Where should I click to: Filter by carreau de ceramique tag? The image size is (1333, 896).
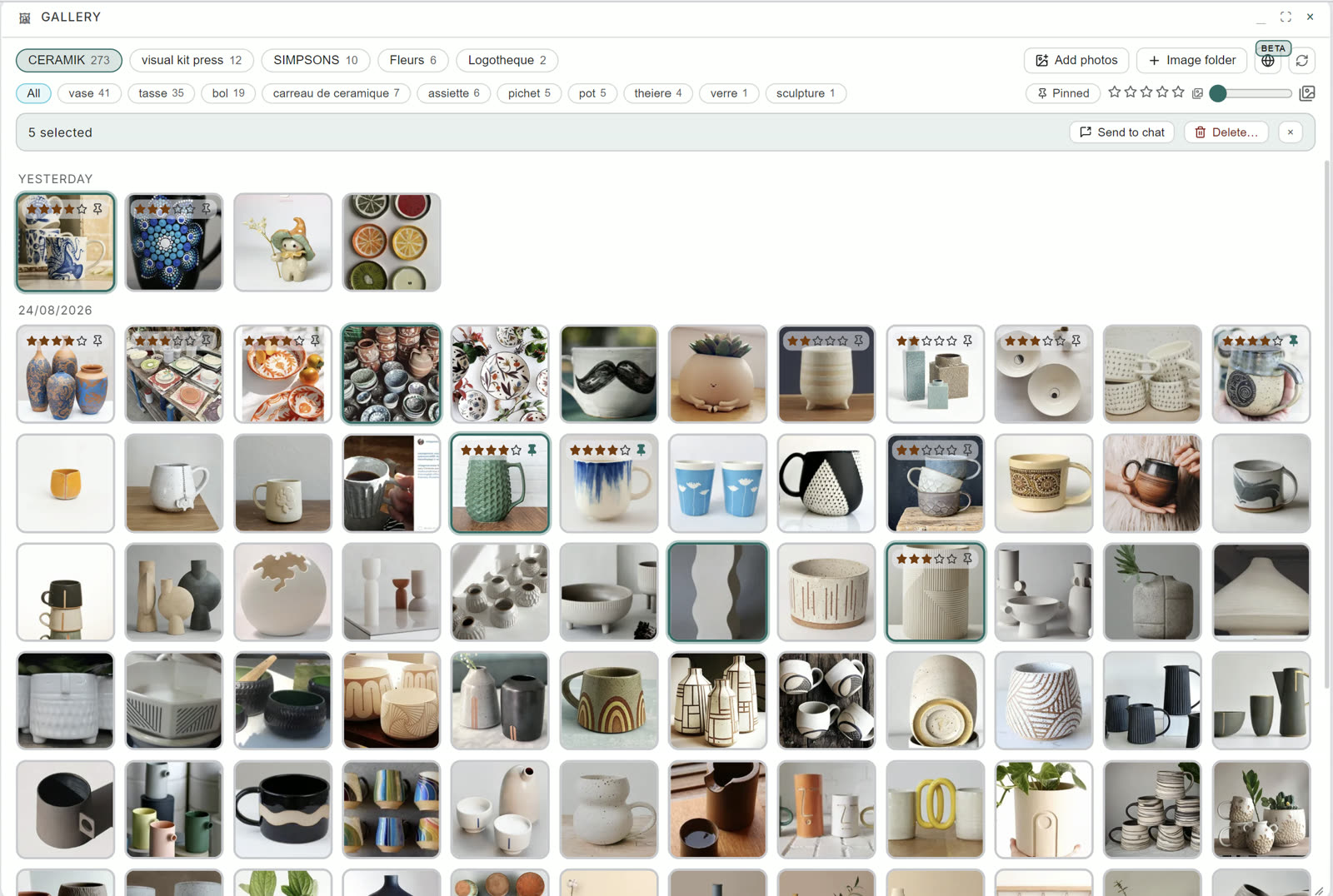pos(337,93)
